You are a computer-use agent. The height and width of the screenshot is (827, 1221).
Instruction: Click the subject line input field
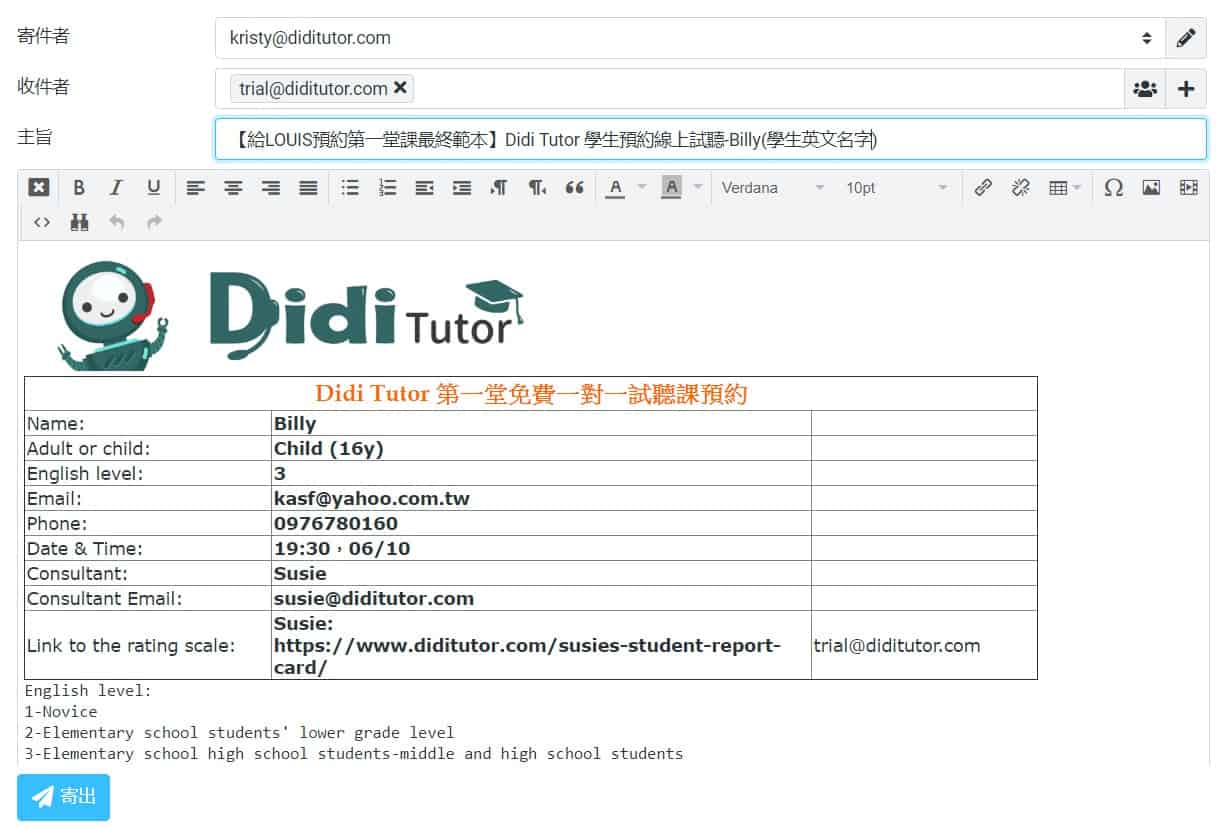[710, 140]
